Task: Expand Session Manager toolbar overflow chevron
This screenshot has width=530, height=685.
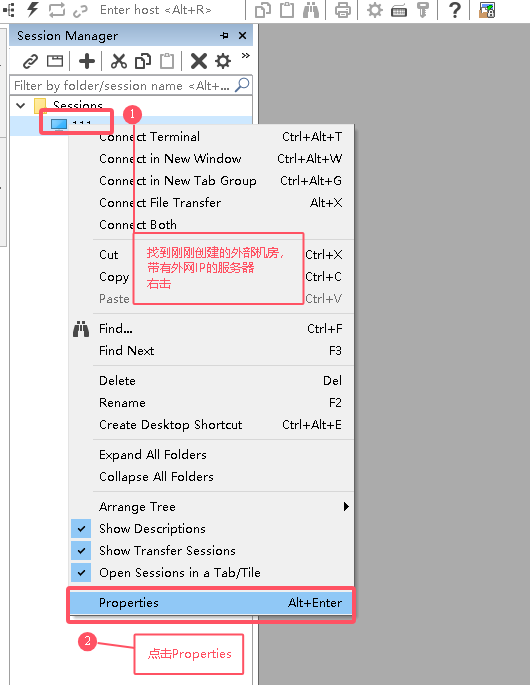Action: click(x=246, y=55)
